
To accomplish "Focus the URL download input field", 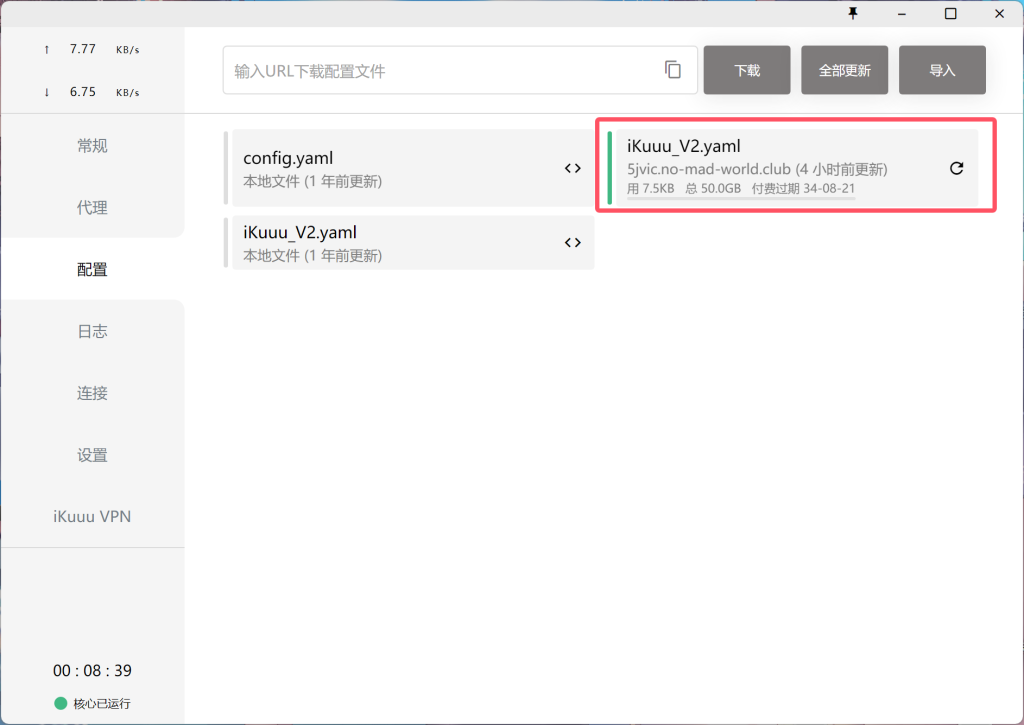I will tap(440, 71).
